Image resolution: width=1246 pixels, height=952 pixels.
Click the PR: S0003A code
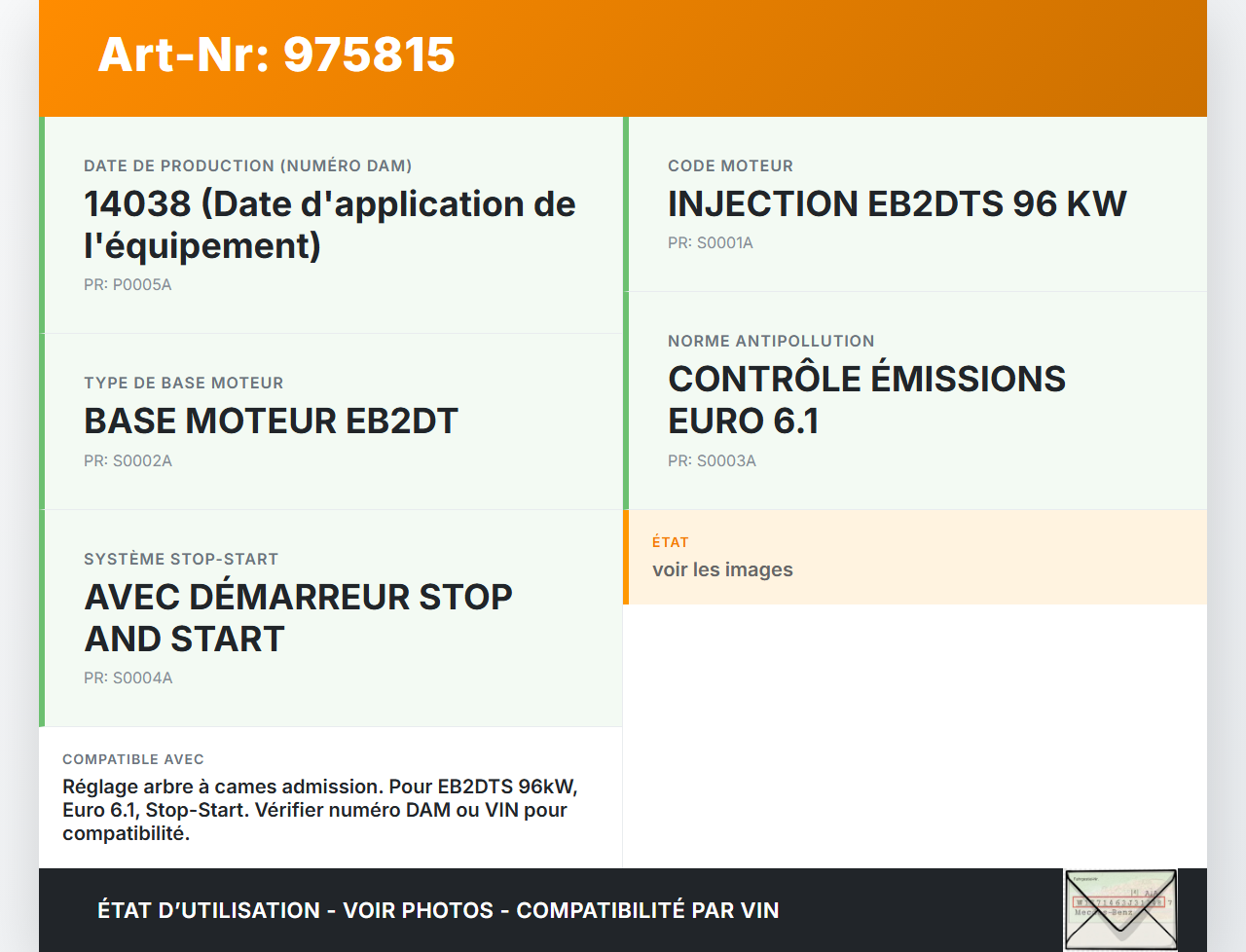(x=712, y=461)
